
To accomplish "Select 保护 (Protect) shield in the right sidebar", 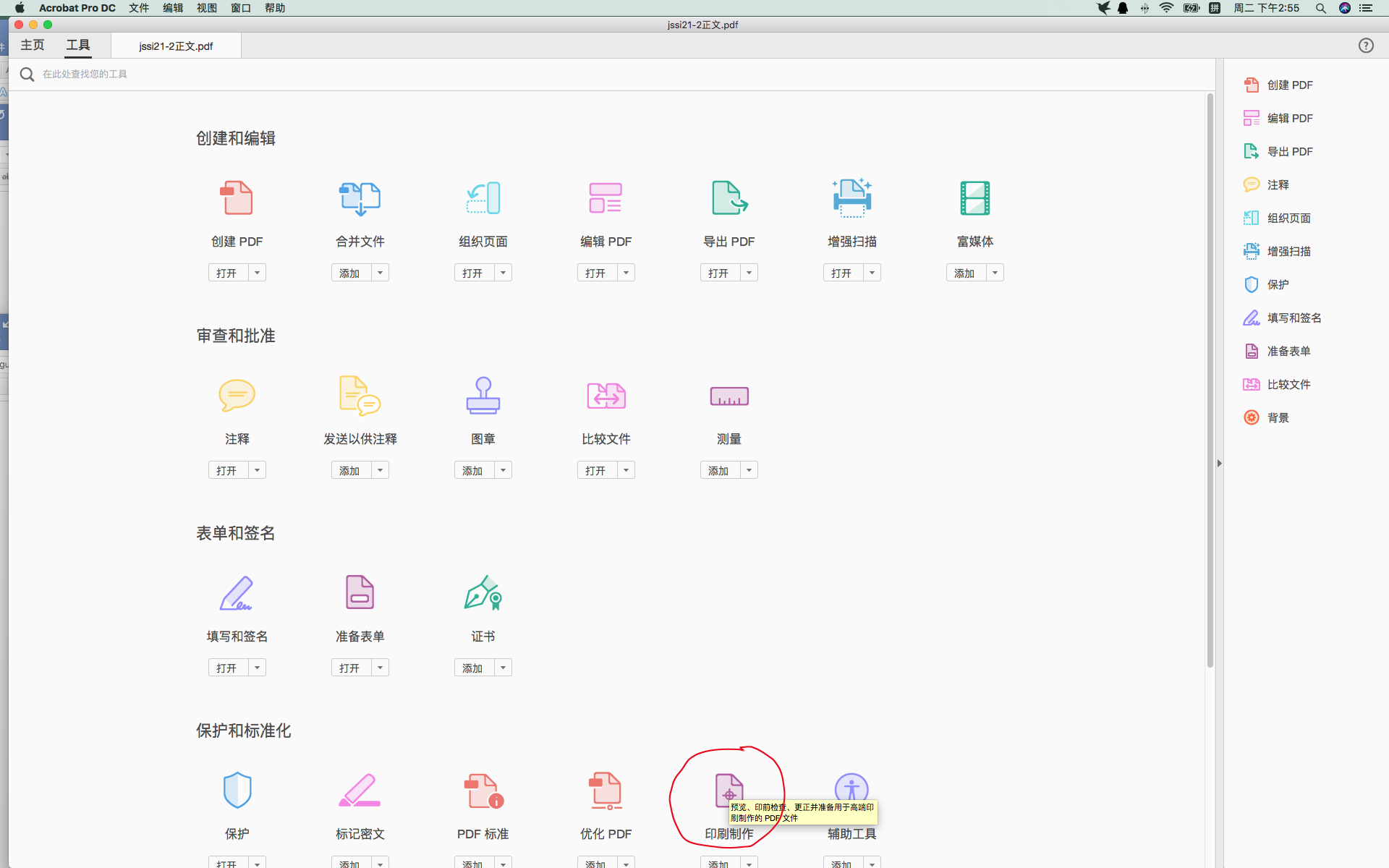I will [1277, 284].
